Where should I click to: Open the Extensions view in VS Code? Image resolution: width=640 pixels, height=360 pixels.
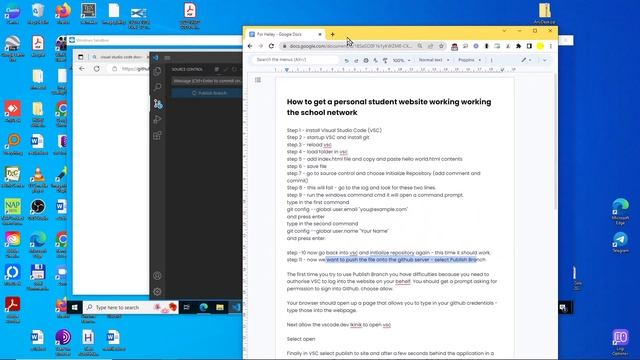(158, 136)
